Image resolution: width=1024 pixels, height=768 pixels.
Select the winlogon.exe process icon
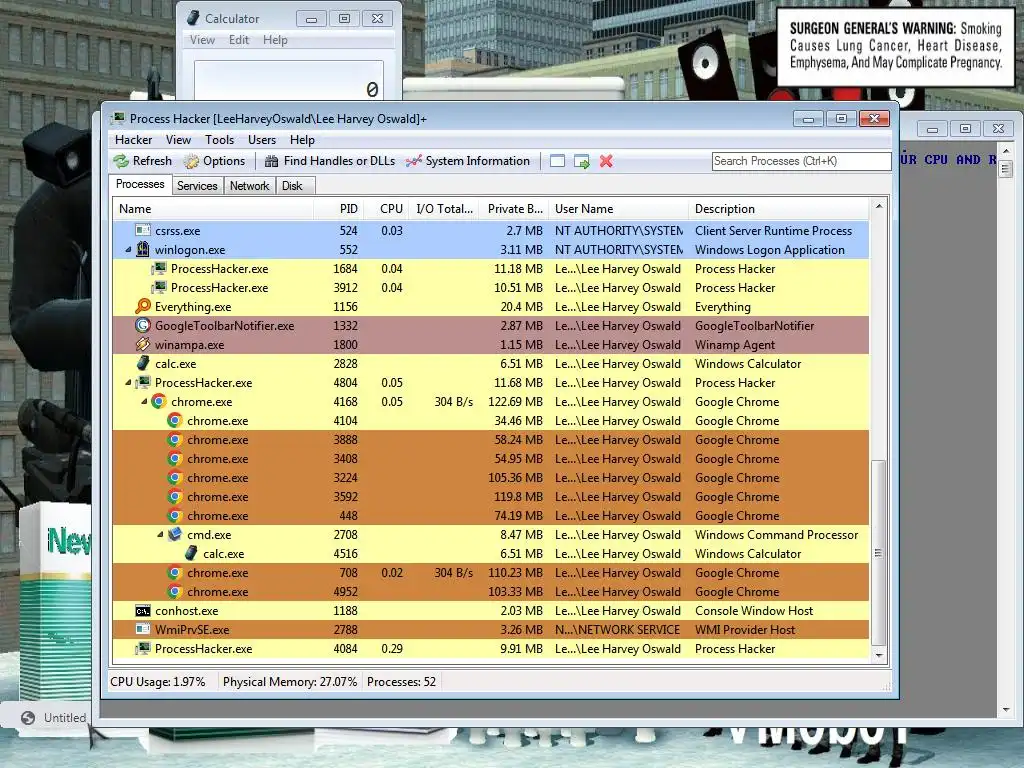click(x=142, y=249)
